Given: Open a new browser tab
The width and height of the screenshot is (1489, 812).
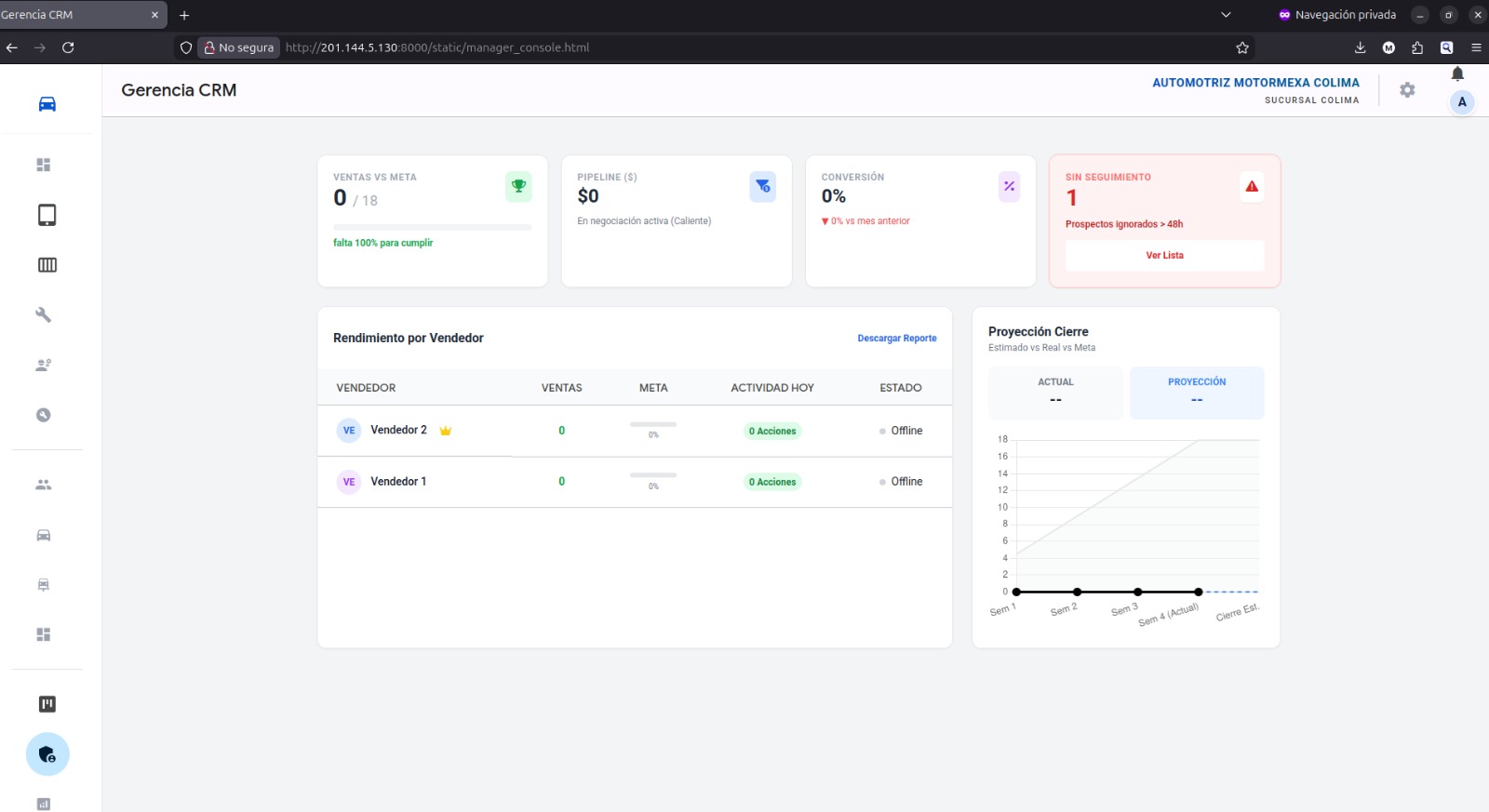Looking at the screenshot, I should [x=184, y=15].
